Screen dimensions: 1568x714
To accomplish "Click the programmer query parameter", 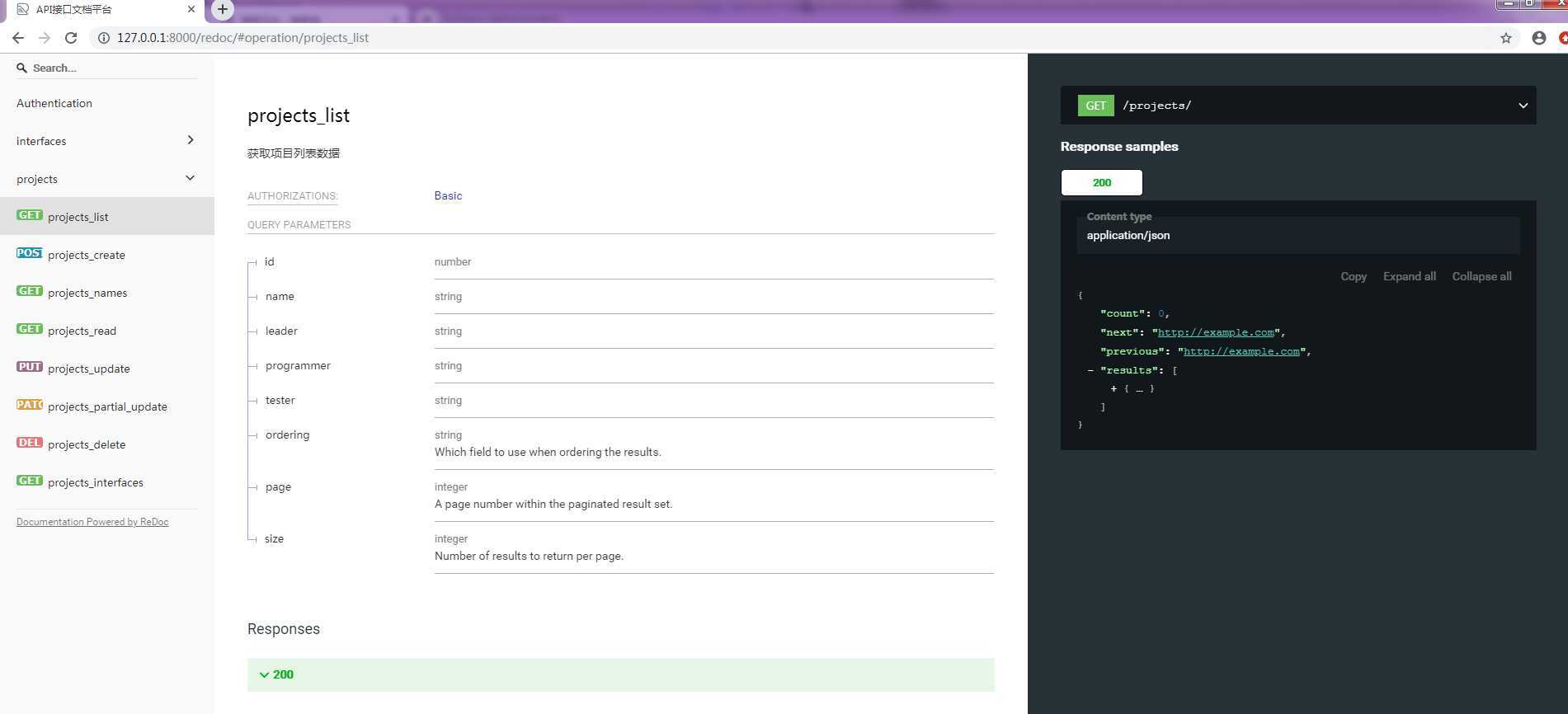I will (x=298, y=365).
